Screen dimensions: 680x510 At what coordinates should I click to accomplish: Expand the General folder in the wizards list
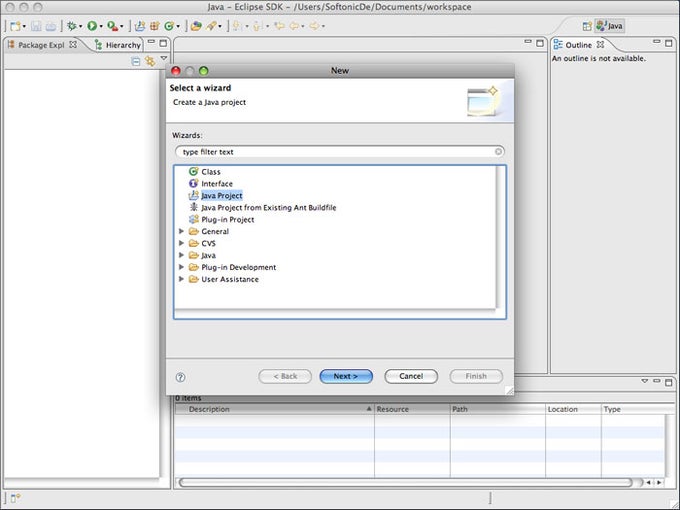181,231
